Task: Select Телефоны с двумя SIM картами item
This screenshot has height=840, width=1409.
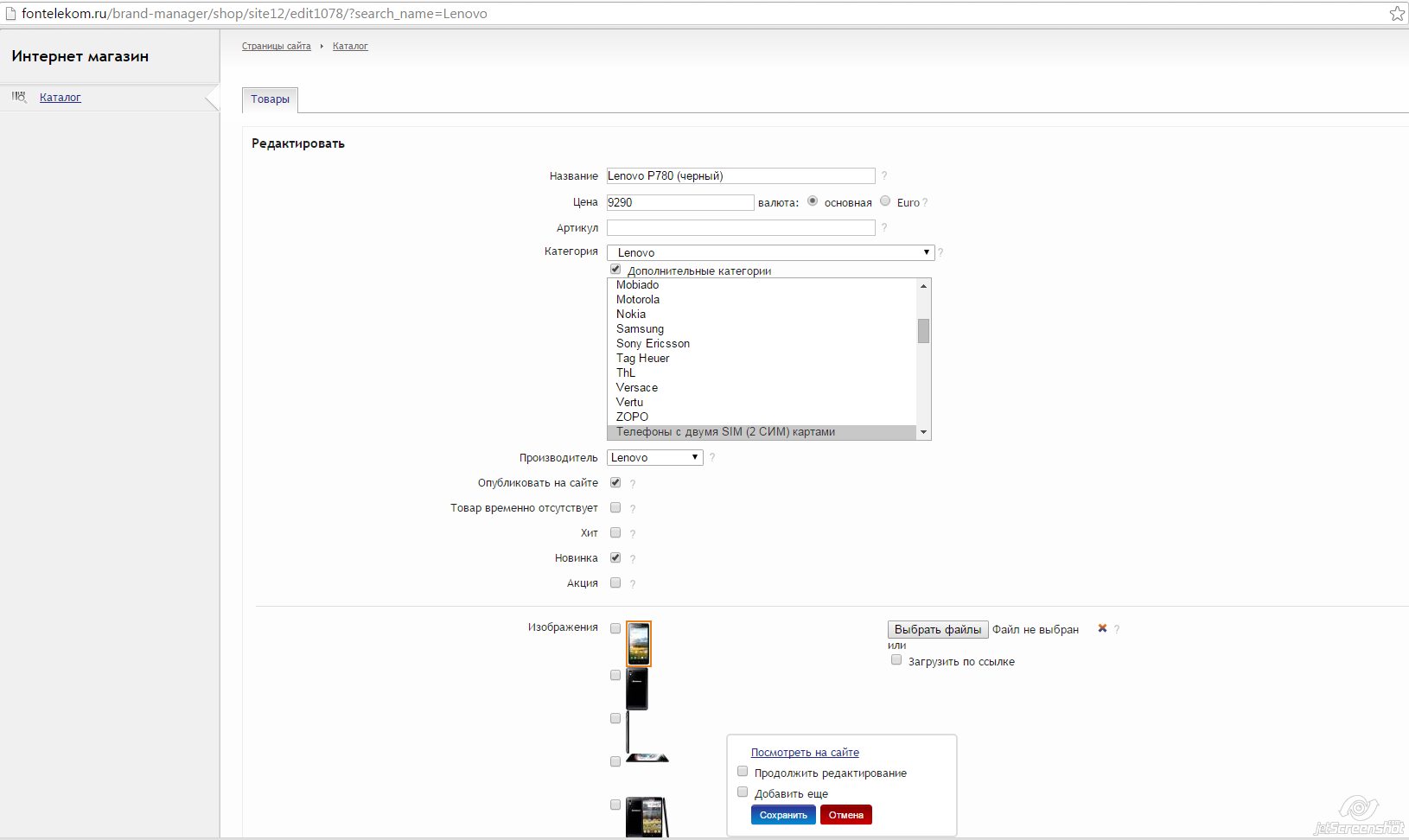Action: [762, 432]
